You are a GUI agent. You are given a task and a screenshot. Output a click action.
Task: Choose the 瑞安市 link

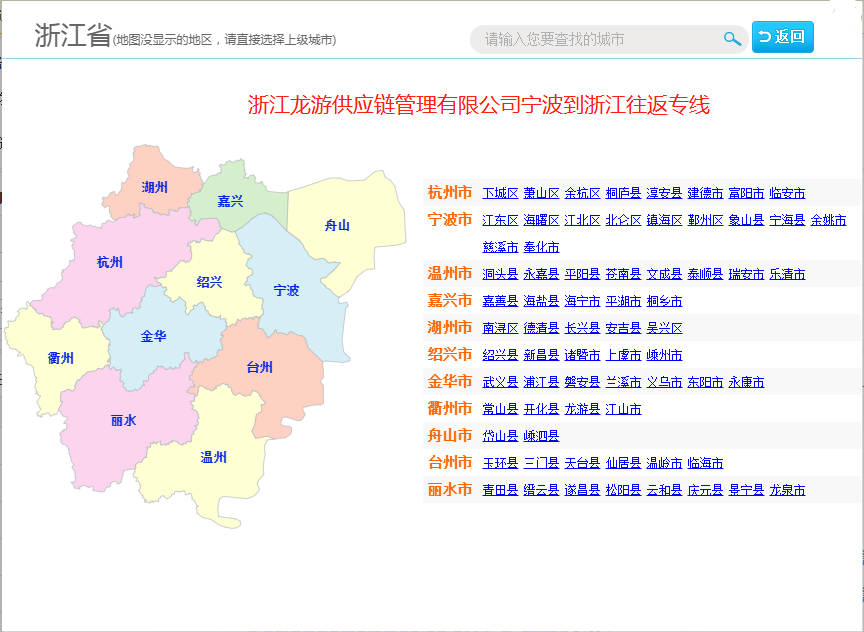coord(746,274)
